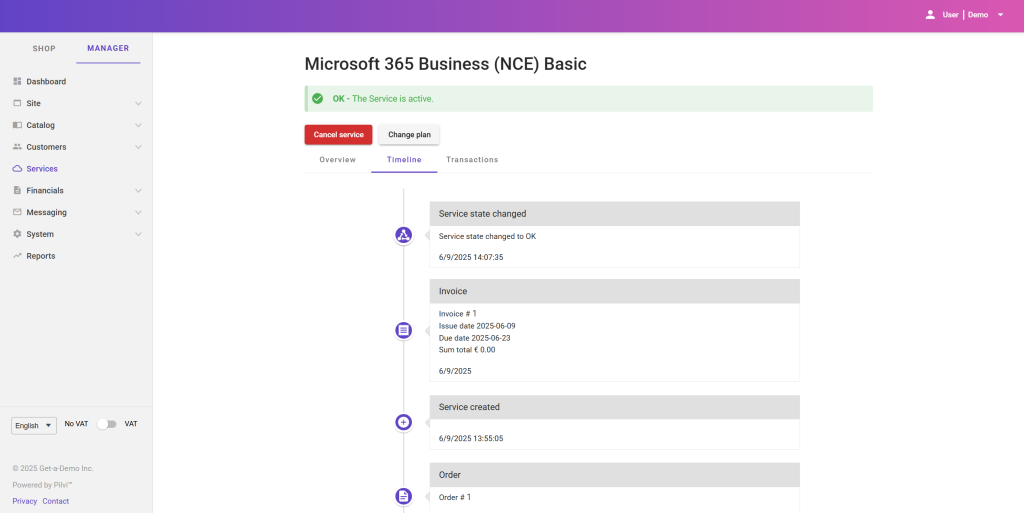Select the SHOP tab in sidebar

click(x=44, y=49)
